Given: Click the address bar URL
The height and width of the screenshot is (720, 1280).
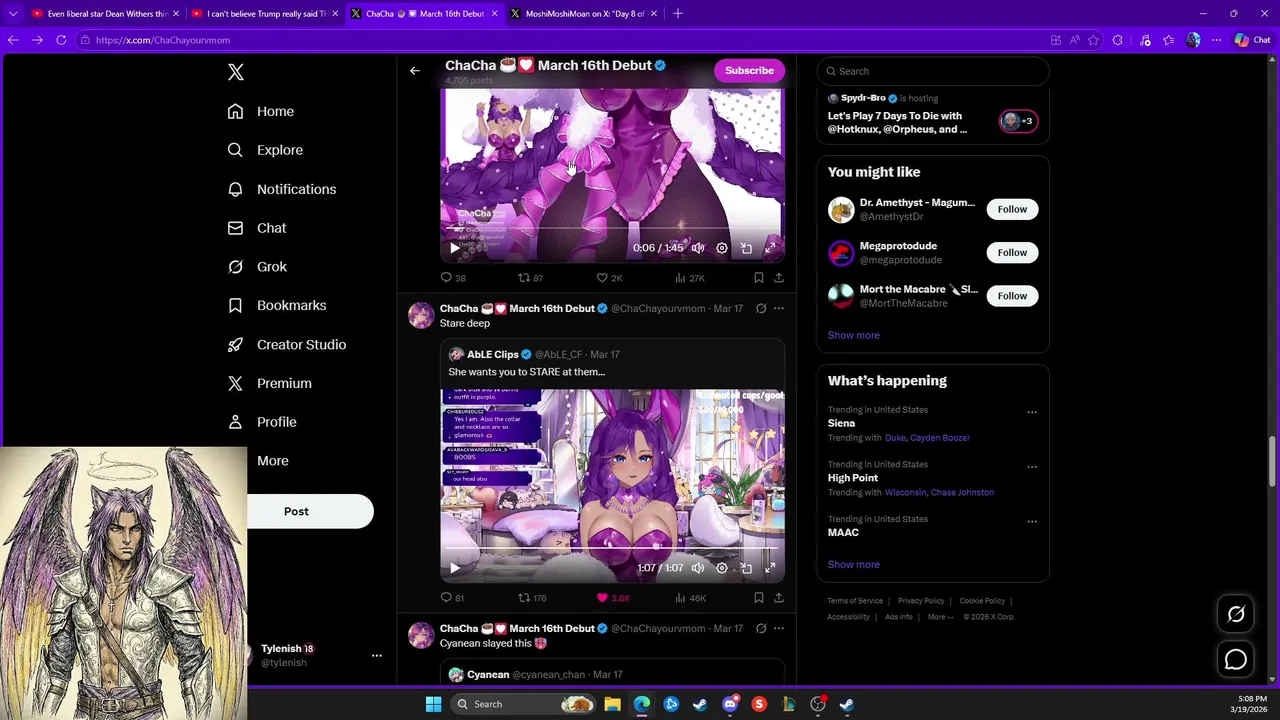Looking at the screenshot, I should coord(163,40).
